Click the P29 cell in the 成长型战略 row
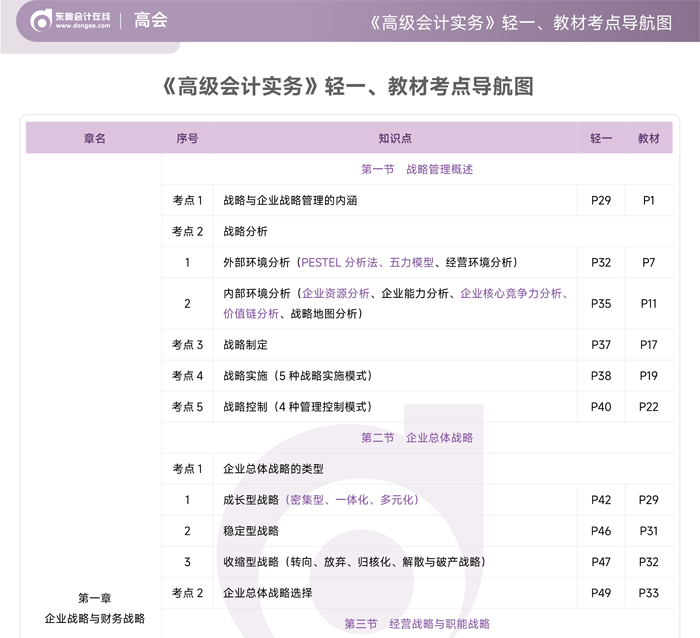Viewport: 700px width, 638px height. (649, 500)
